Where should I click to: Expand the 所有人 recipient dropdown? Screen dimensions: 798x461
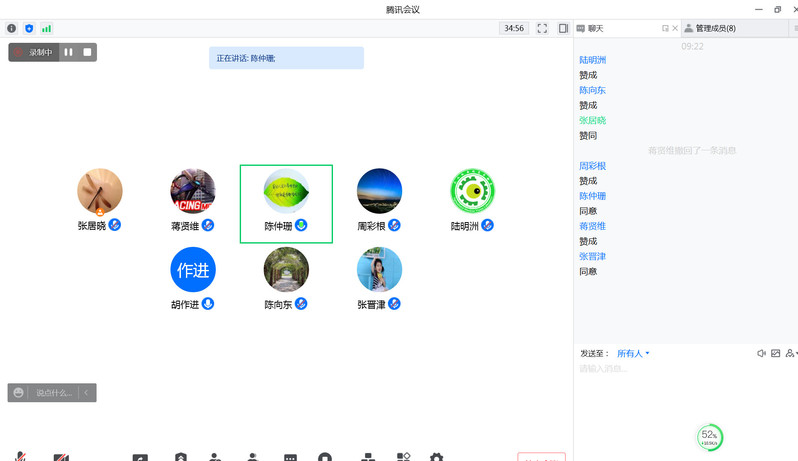click(633, 353)
